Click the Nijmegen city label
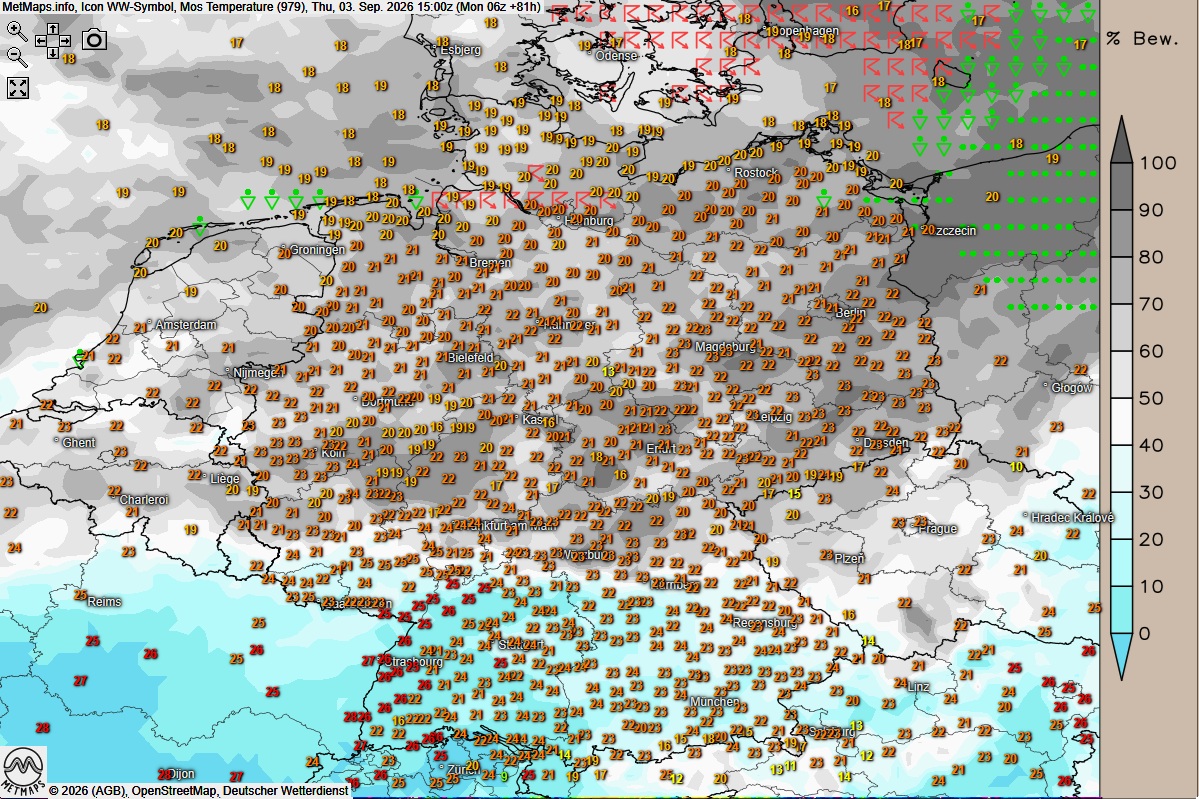This screenshot has width=1199, height=799. [x=256, y=373]
